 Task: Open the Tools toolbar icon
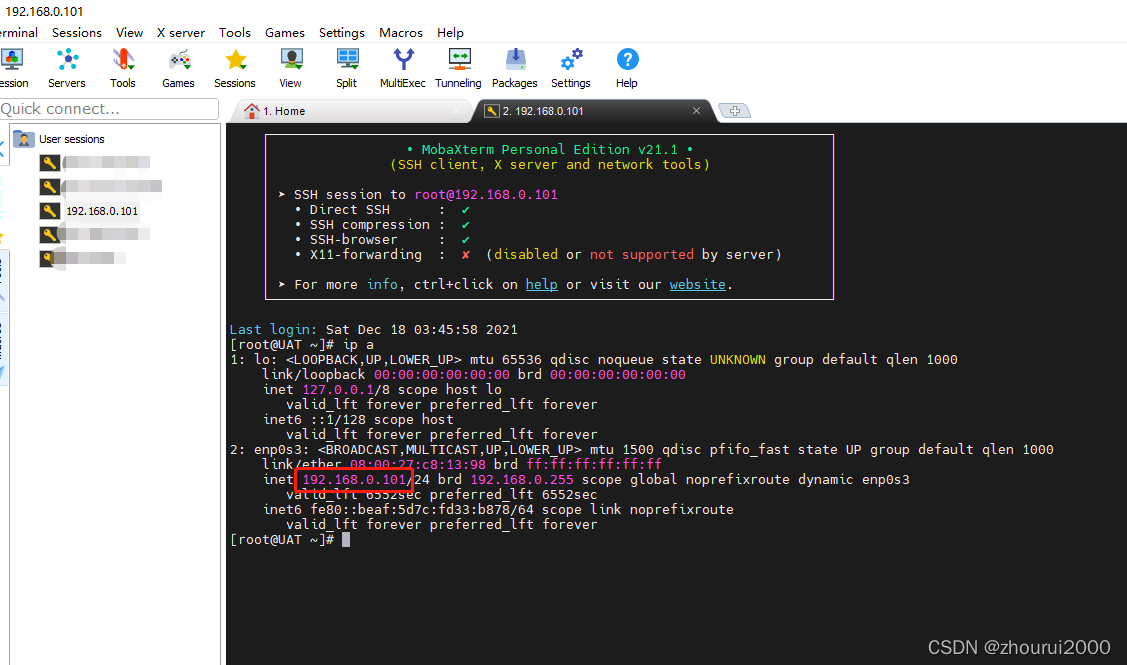[x=123, y=60]
